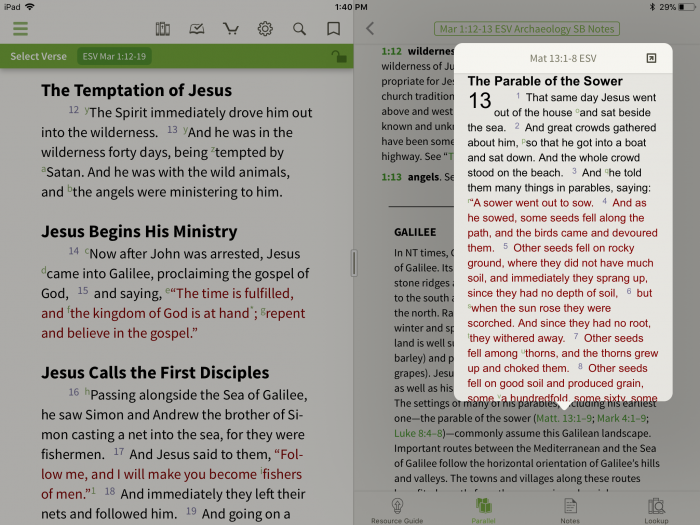Open the Mark 4:1–9 link
700x525 pixels.
[622, 418]
